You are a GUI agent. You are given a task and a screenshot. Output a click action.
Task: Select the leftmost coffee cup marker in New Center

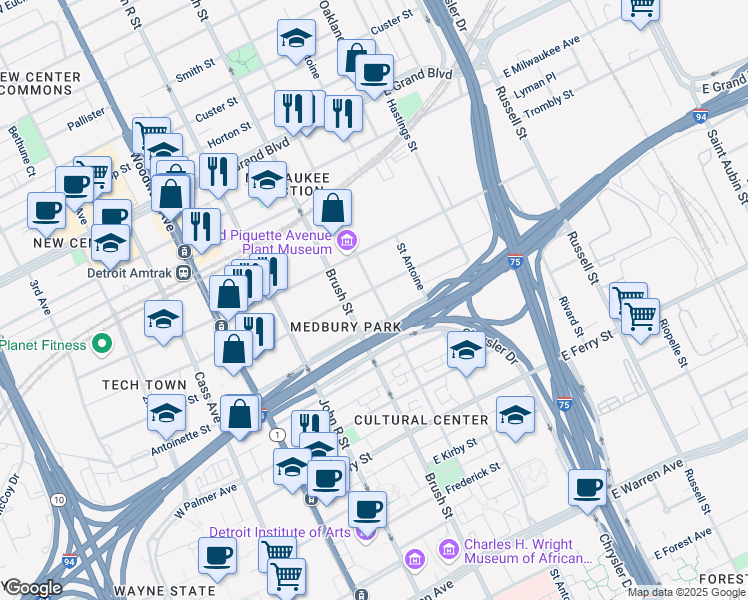(46, 212)
